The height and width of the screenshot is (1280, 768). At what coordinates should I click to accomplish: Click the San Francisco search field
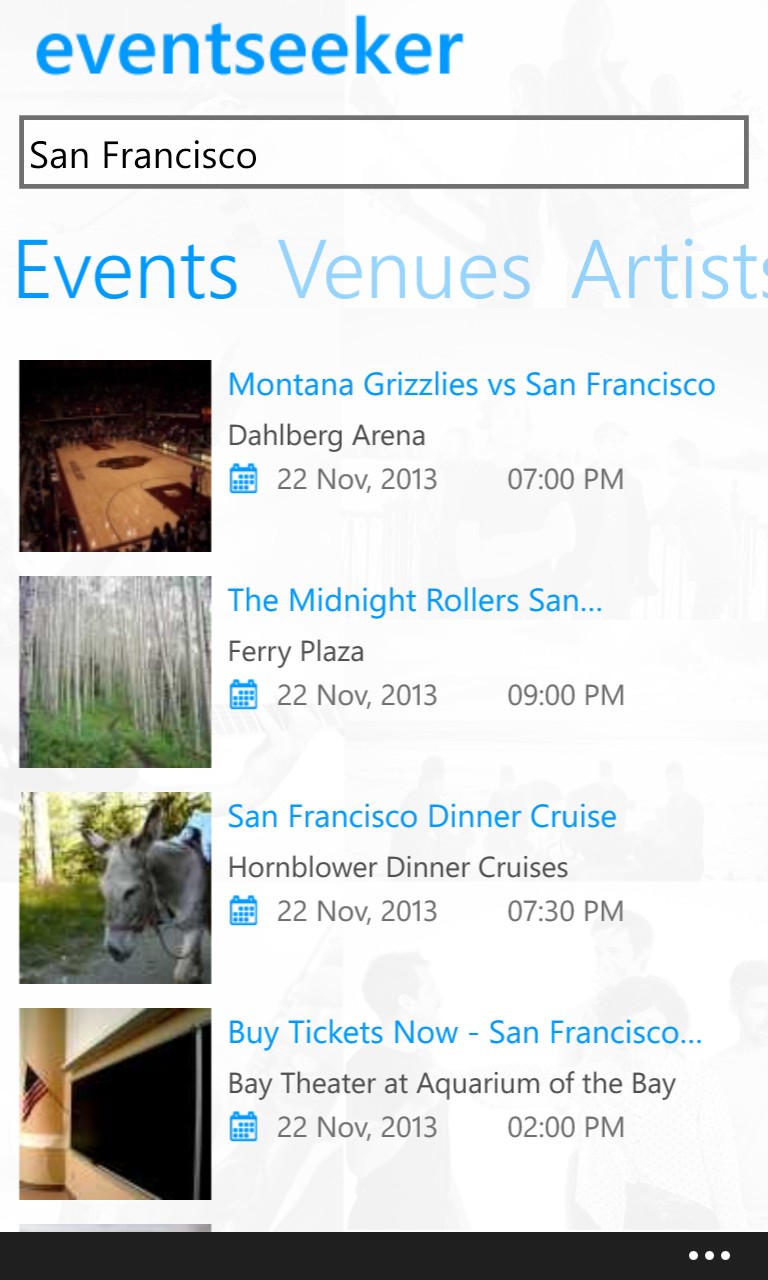pyautogui.click(x=383, y=153)
